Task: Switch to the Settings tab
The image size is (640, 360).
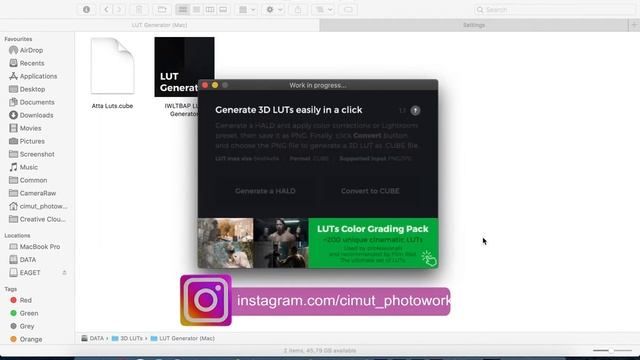Action: tap(474, 25)
